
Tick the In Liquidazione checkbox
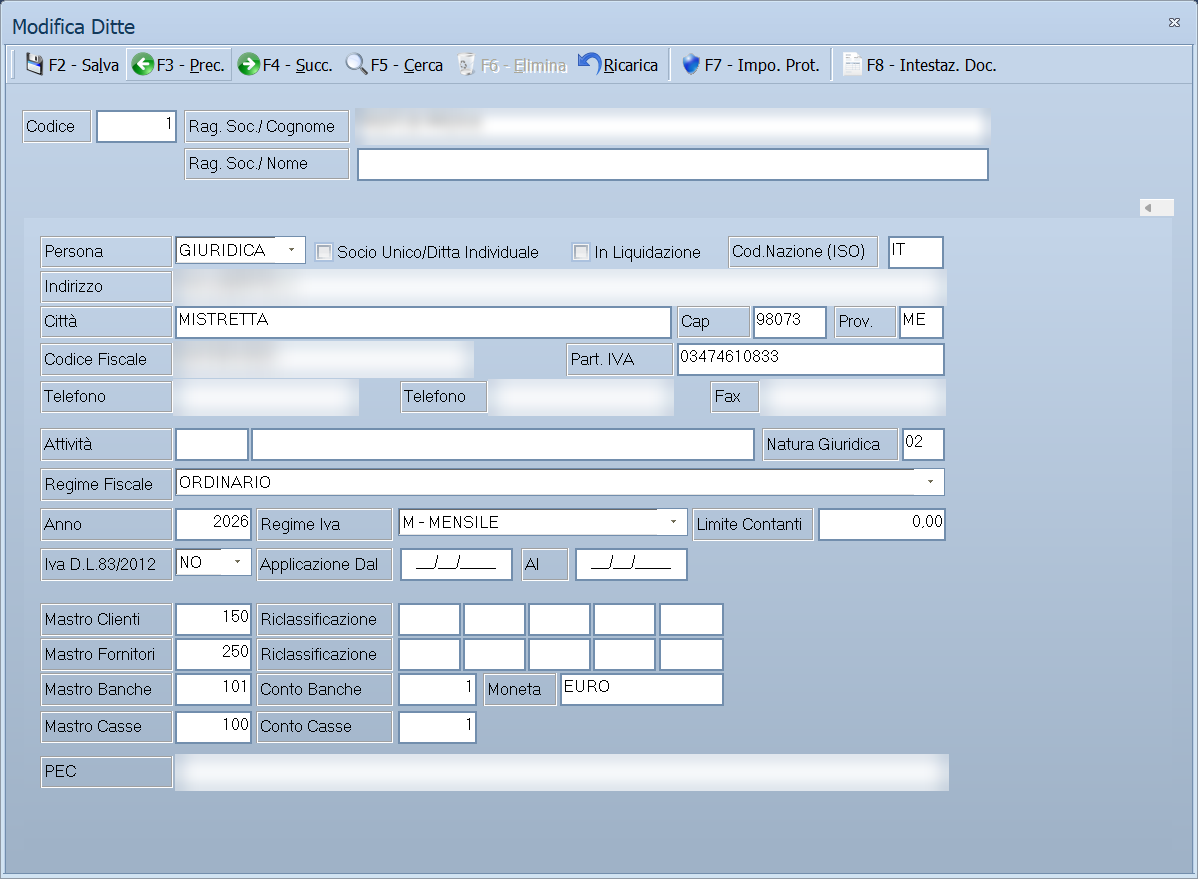pyautogui.click(x=581, y=252)
